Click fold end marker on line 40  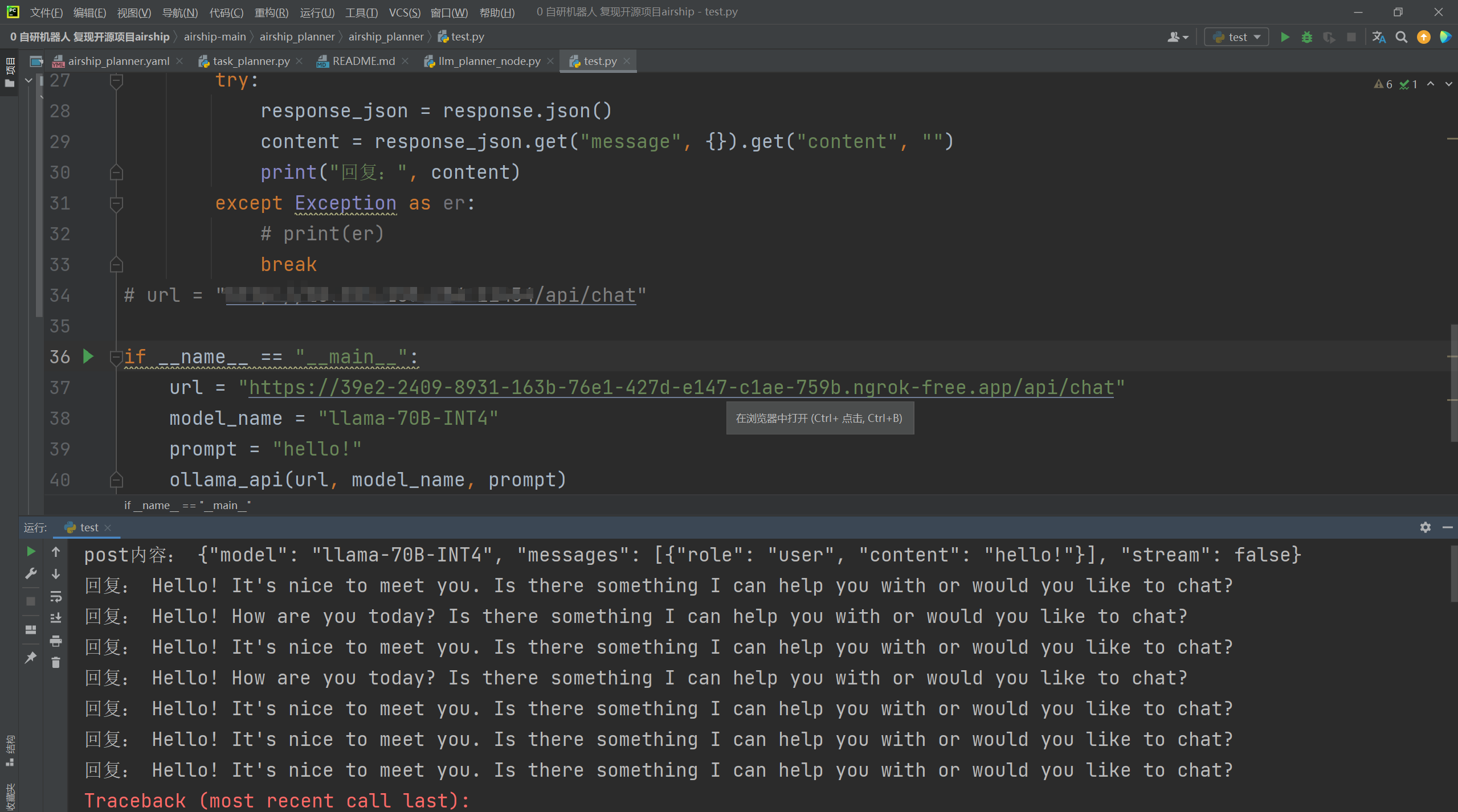(x=116, y=479)
